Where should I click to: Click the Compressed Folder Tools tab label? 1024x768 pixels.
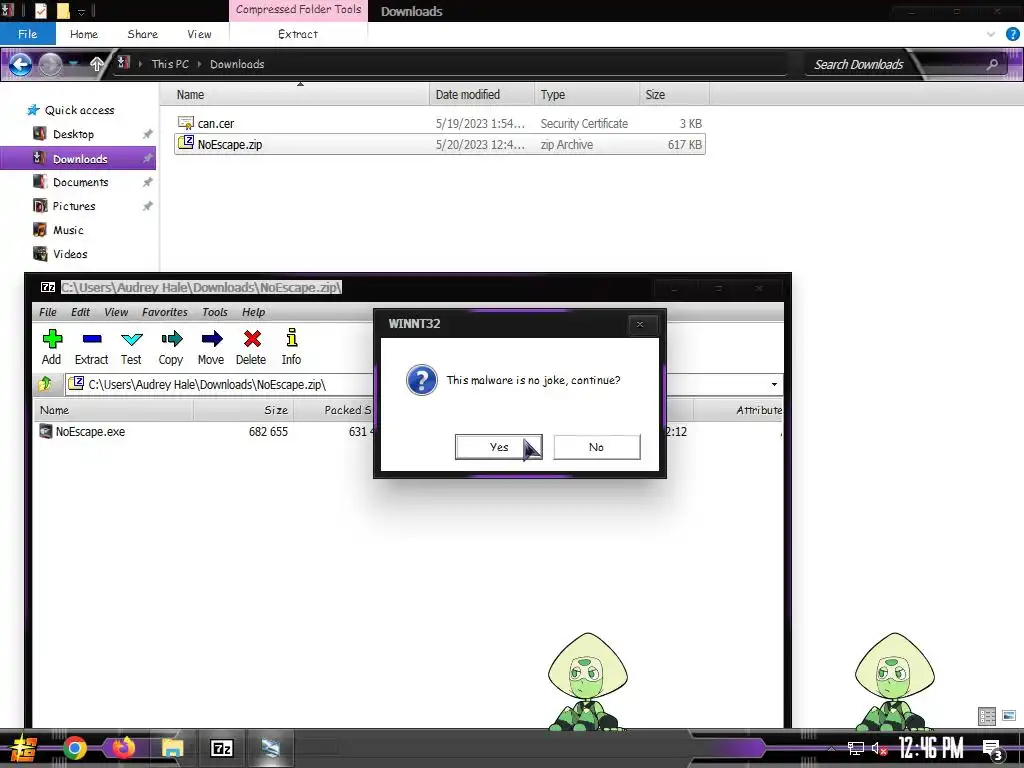pyautogui.click(x=298, y=10)
